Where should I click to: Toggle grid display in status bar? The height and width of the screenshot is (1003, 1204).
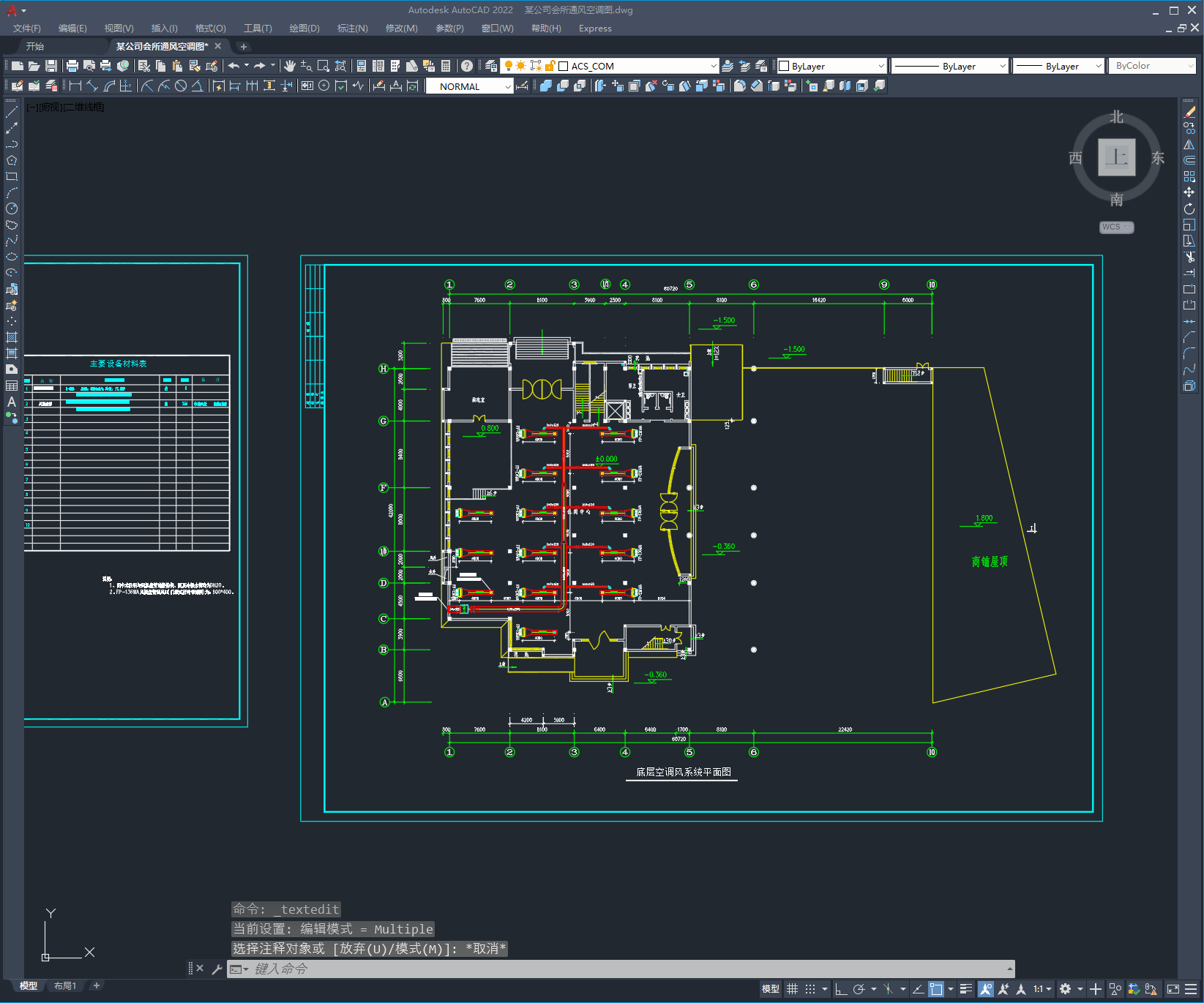tap(792, 989)
